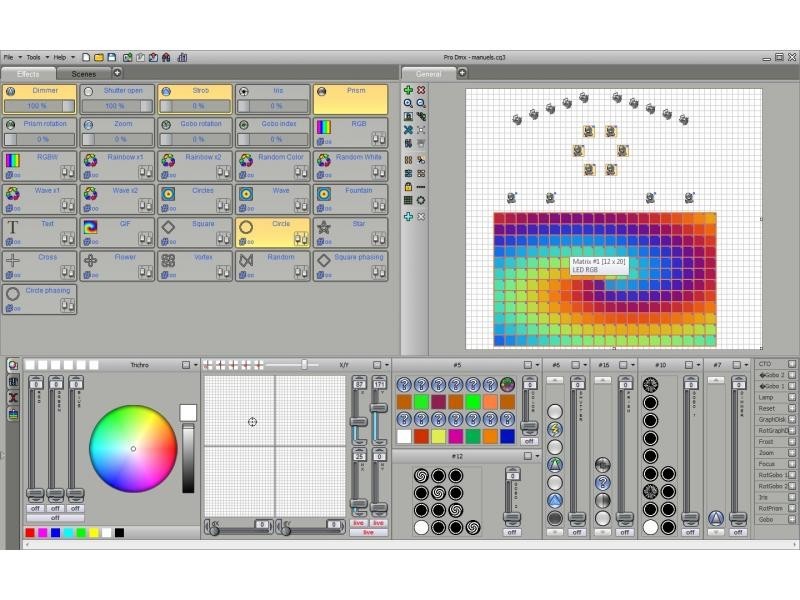
Task: Toggle the CTO channel checkbox
Action: click(791, 364)
